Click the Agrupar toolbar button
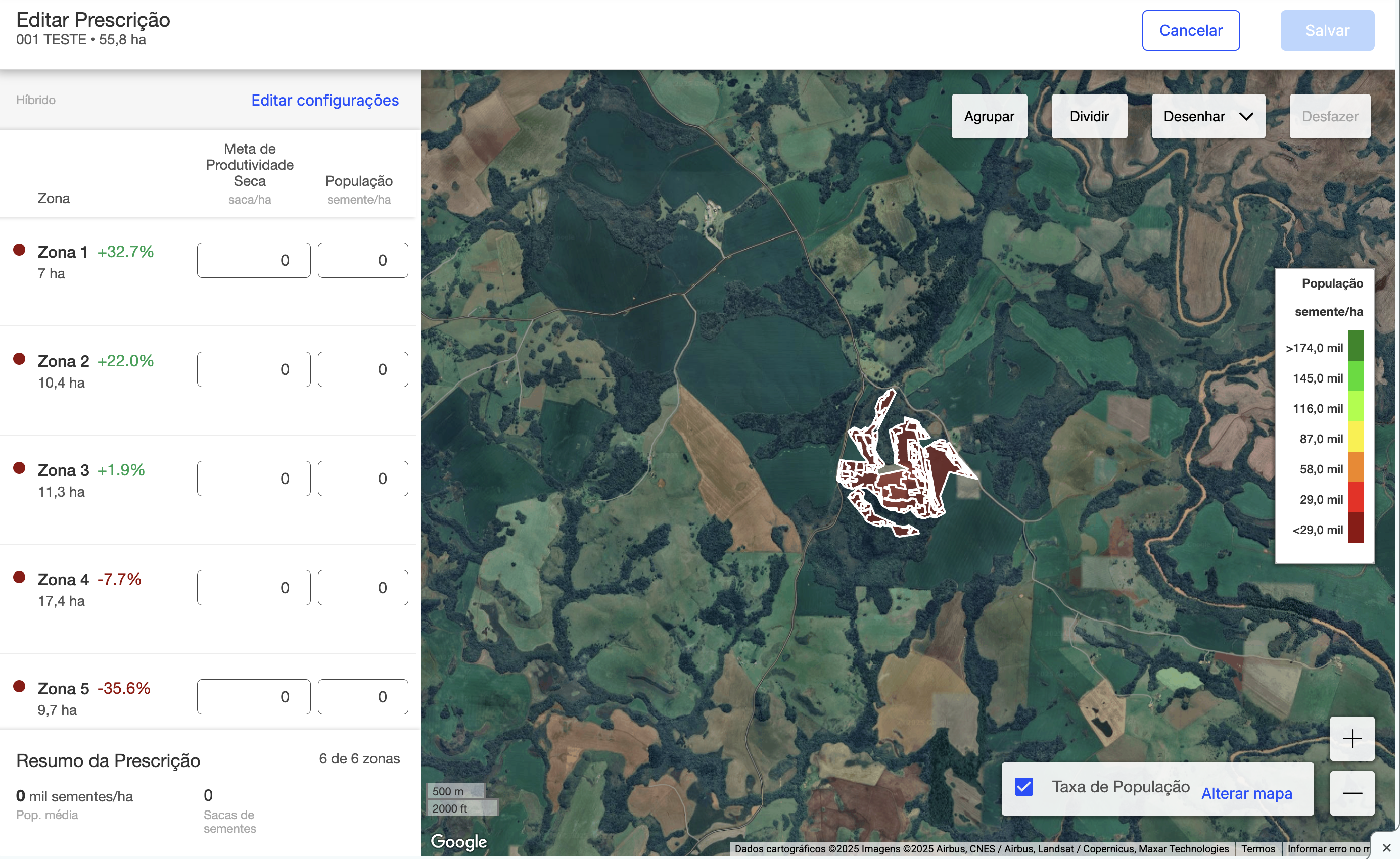This screenshot has height=859, width=1400. pyautogui.click(x=989, y=116)
